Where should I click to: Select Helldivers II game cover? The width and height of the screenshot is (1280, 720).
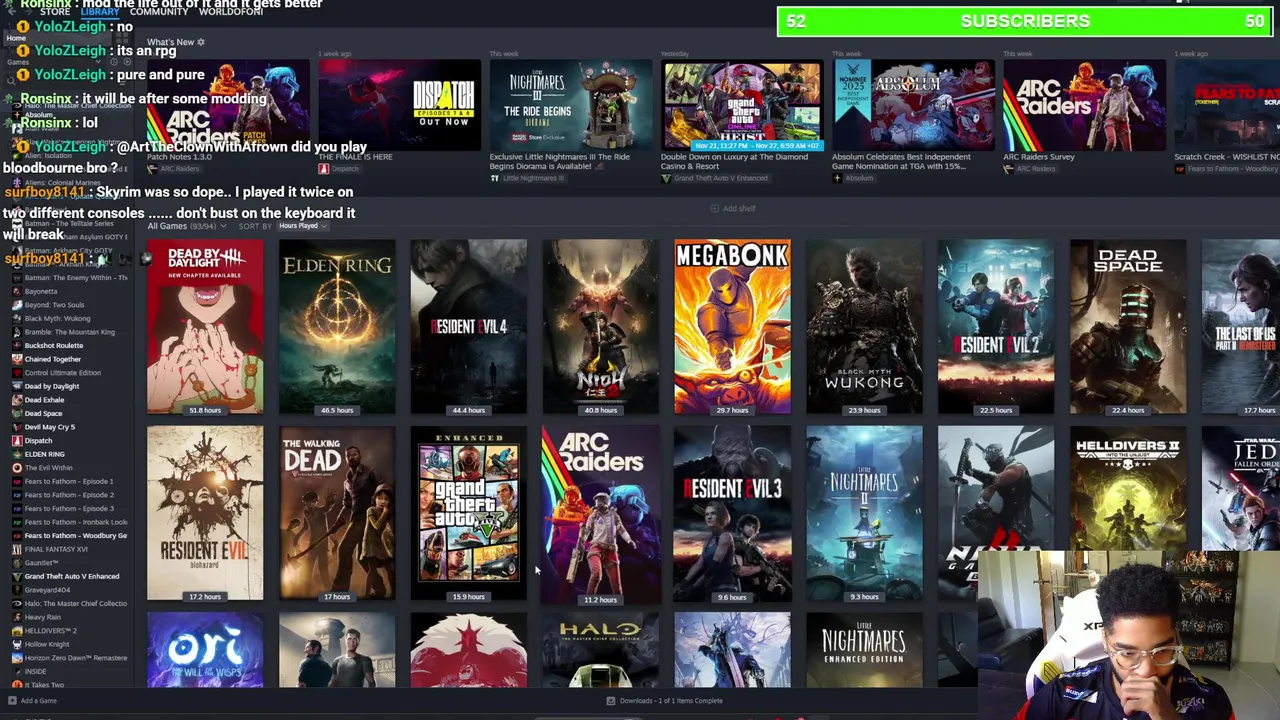[1128, 488]
